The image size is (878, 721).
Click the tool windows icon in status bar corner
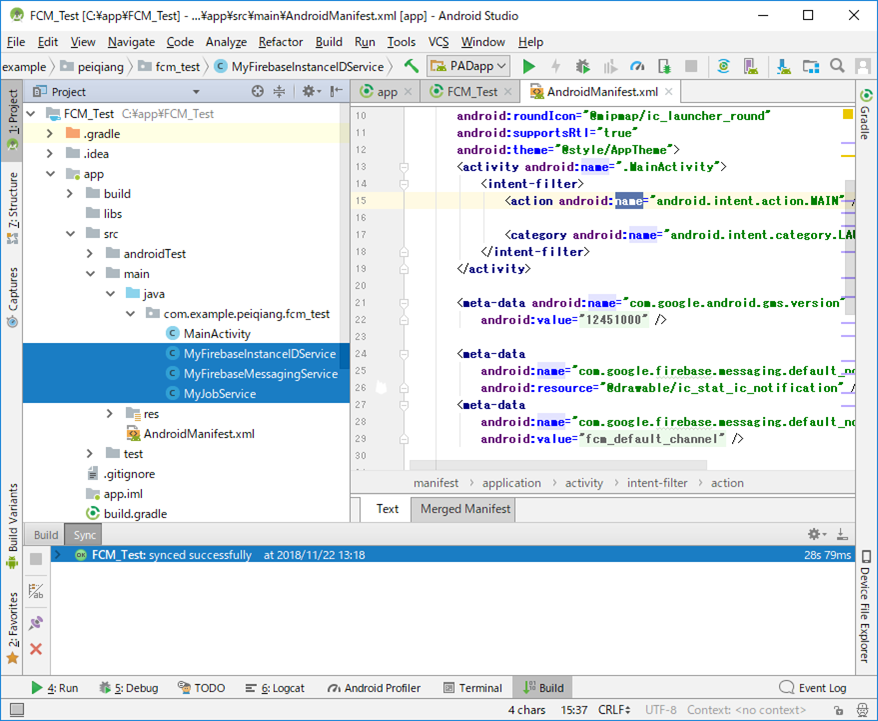pos(17,709)
